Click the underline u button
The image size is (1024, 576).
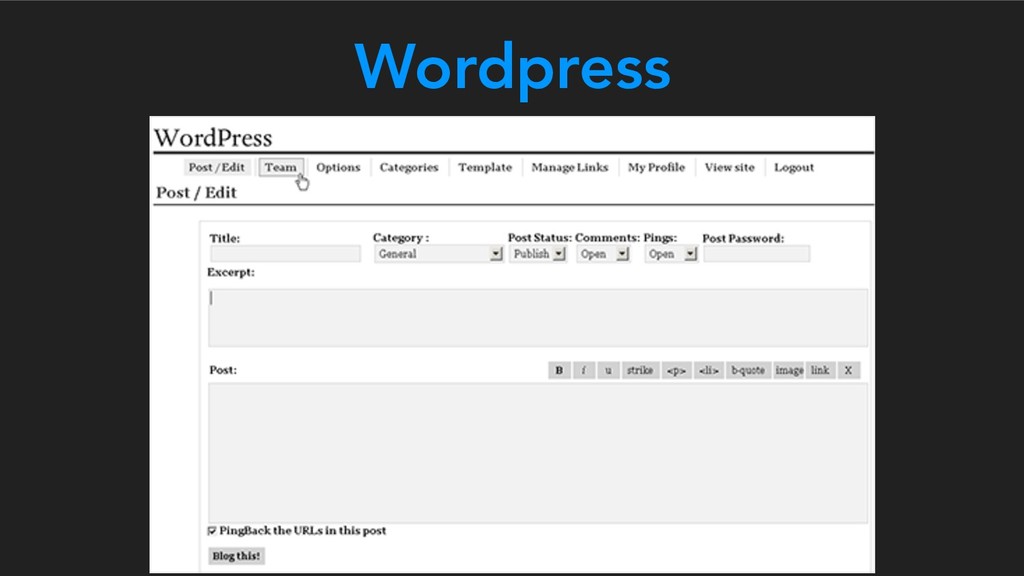pos(608,370)
